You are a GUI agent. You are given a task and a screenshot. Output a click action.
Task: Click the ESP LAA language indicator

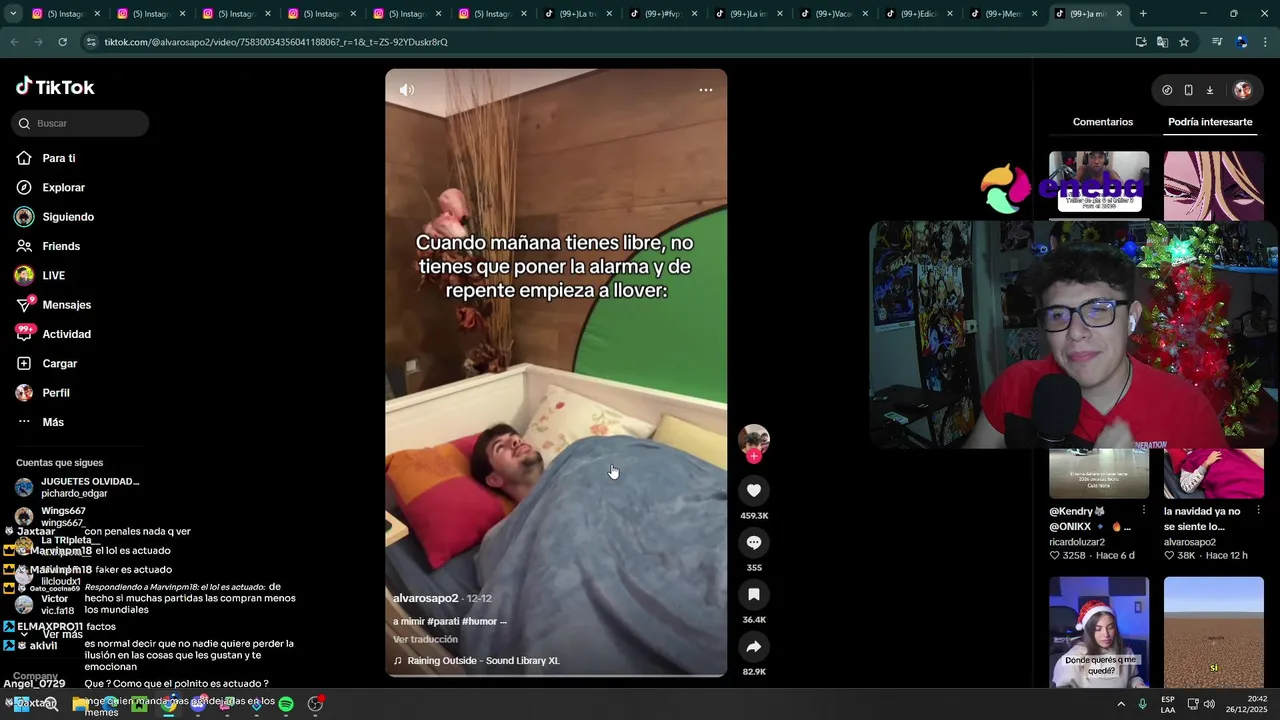[1168, 704]
